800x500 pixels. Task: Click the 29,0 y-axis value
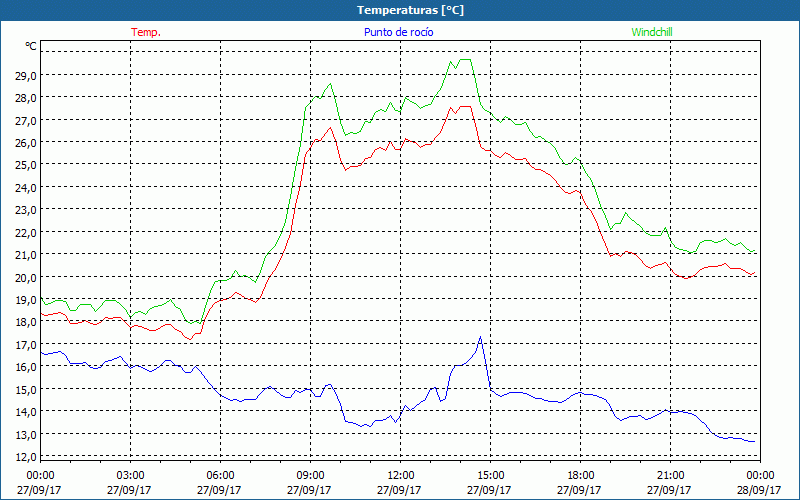pos(27,75)
